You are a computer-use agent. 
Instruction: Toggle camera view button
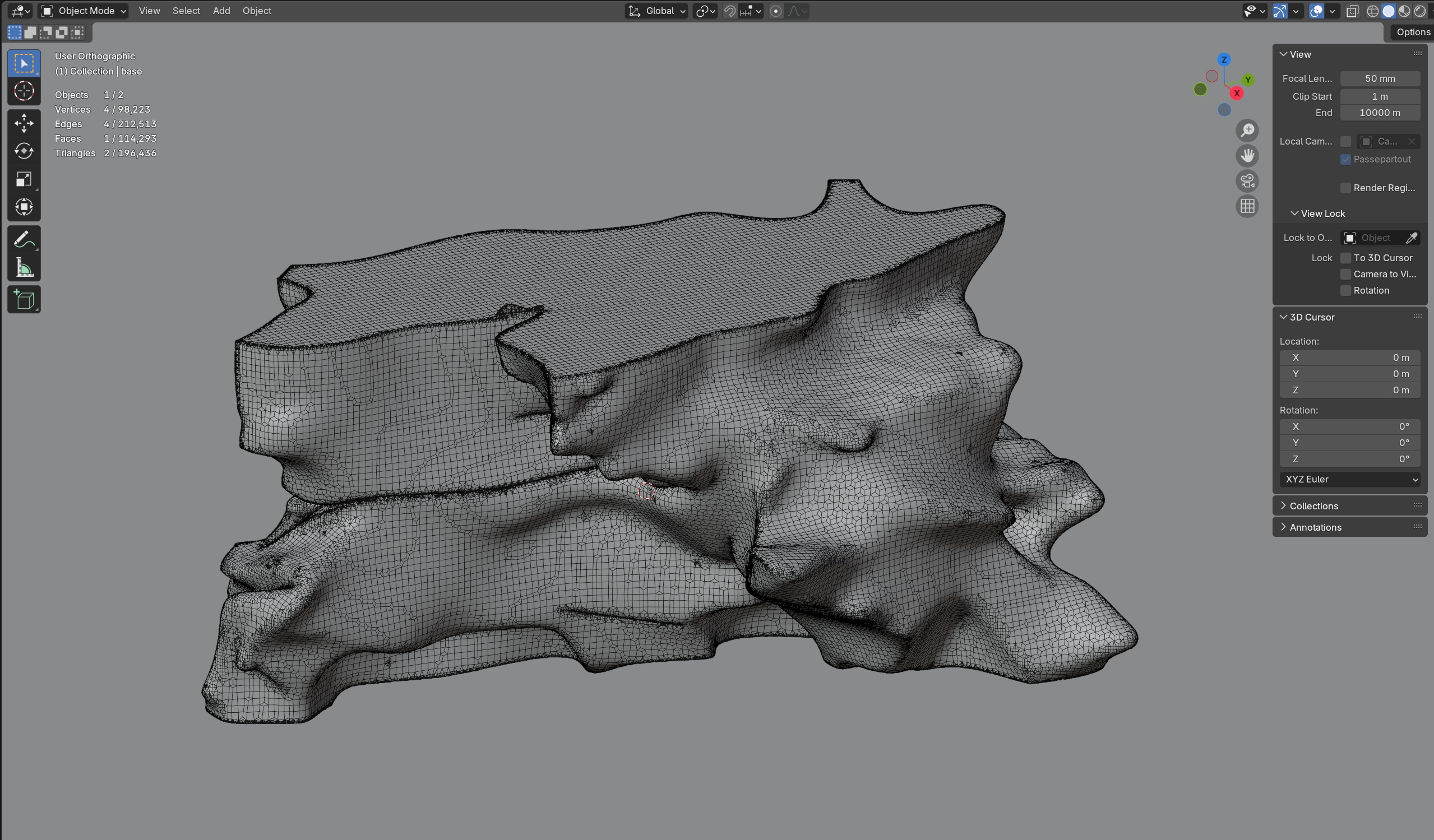pos(1247,181)
